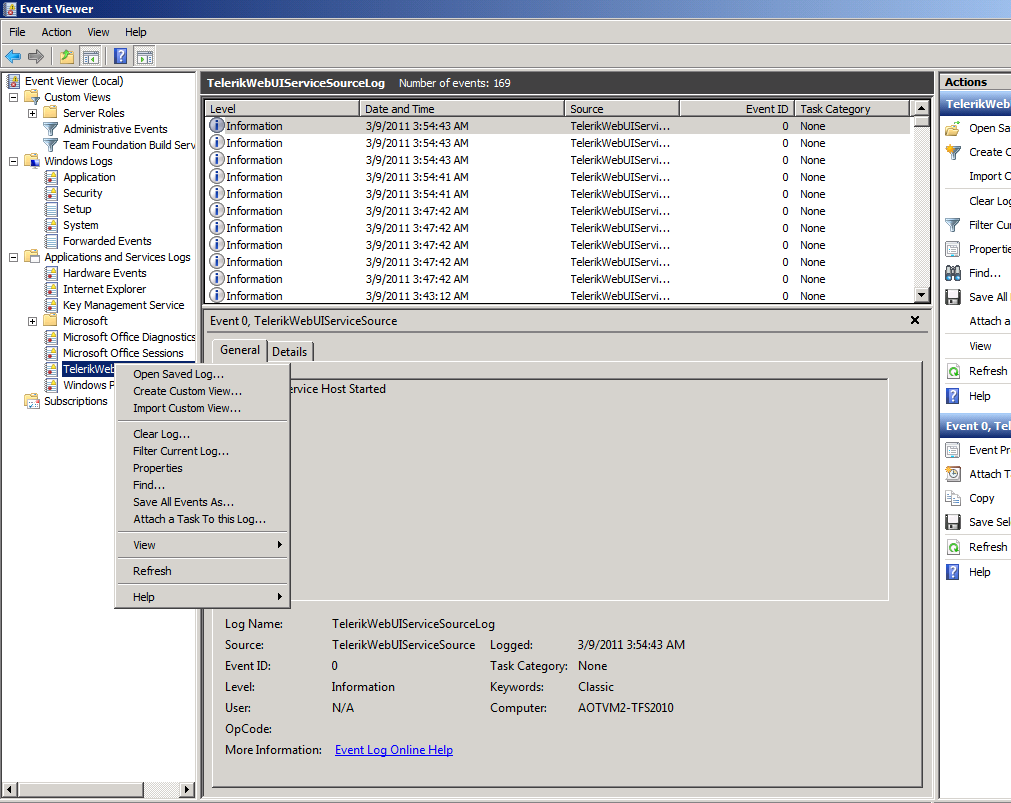Sort events by Level column header
This screenshot has width=1011, height=803.
pos(282,108)
